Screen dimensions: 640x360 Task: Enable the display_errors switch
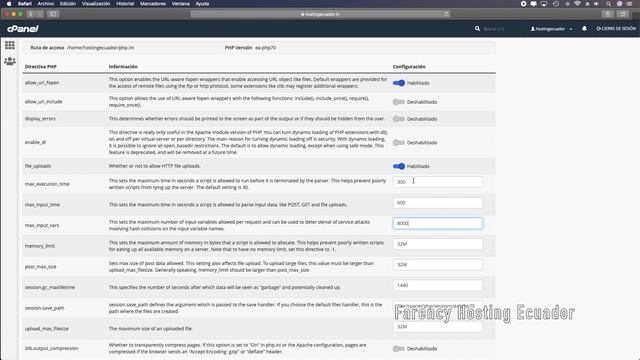pos(399,119)
